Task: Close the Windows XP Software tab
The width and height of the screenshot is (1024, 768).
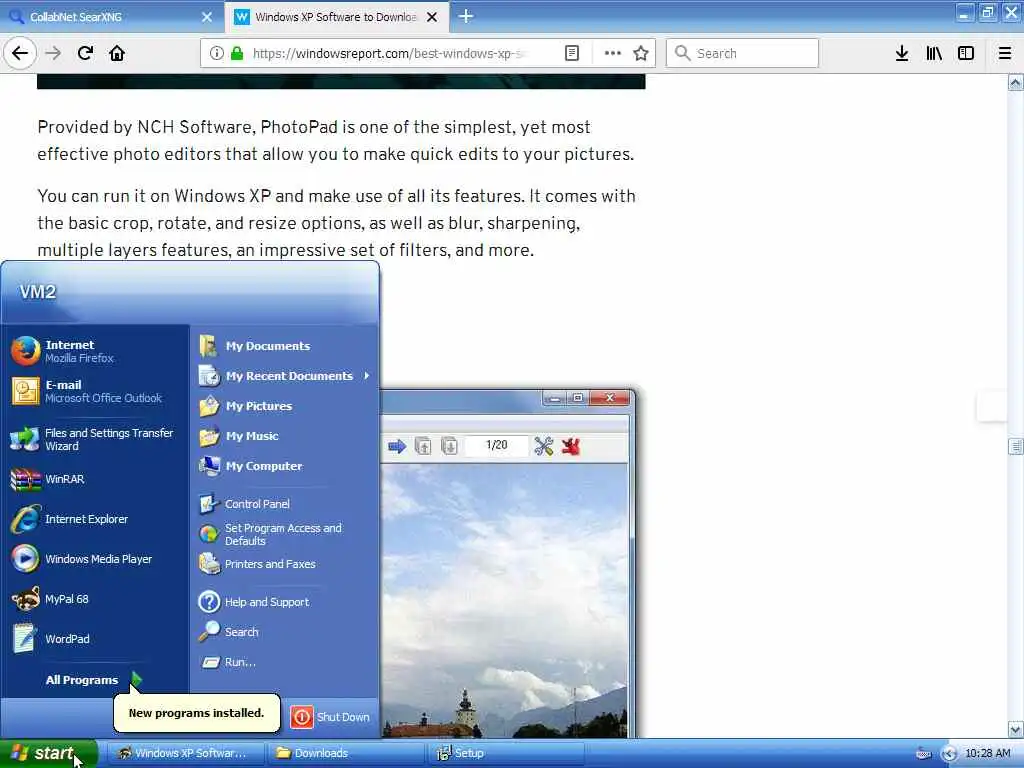Action: [432, 17]
